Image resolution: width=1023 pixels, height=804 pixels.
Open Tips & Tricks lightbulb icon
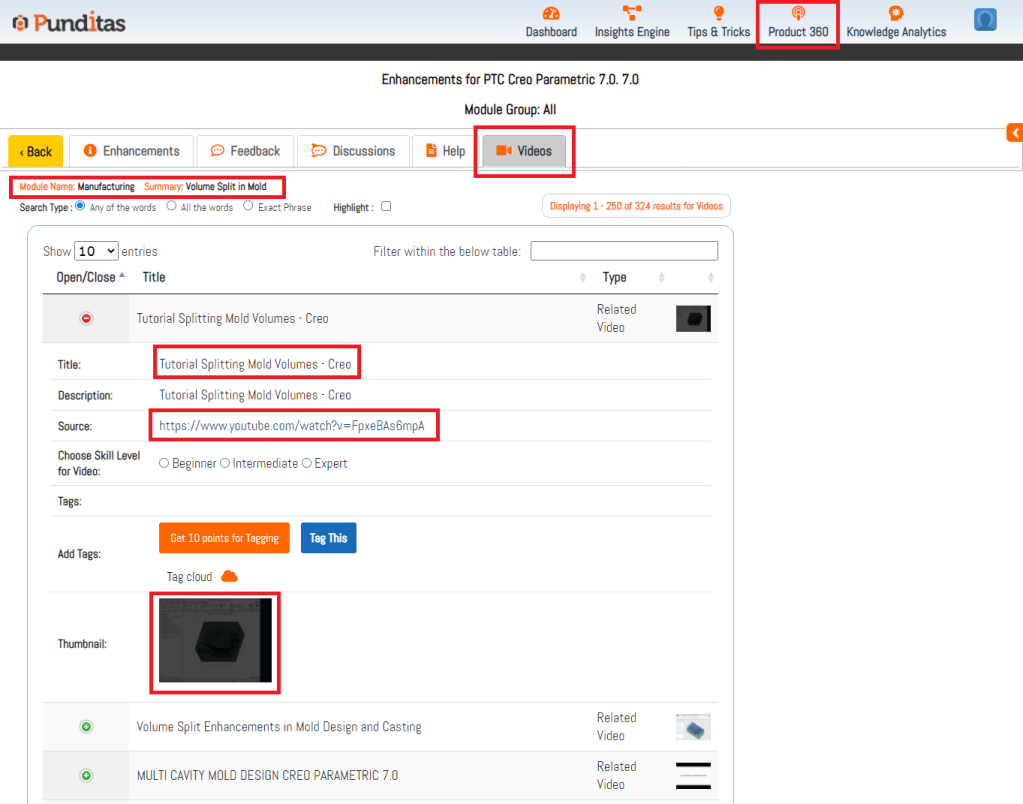(718, 14)
